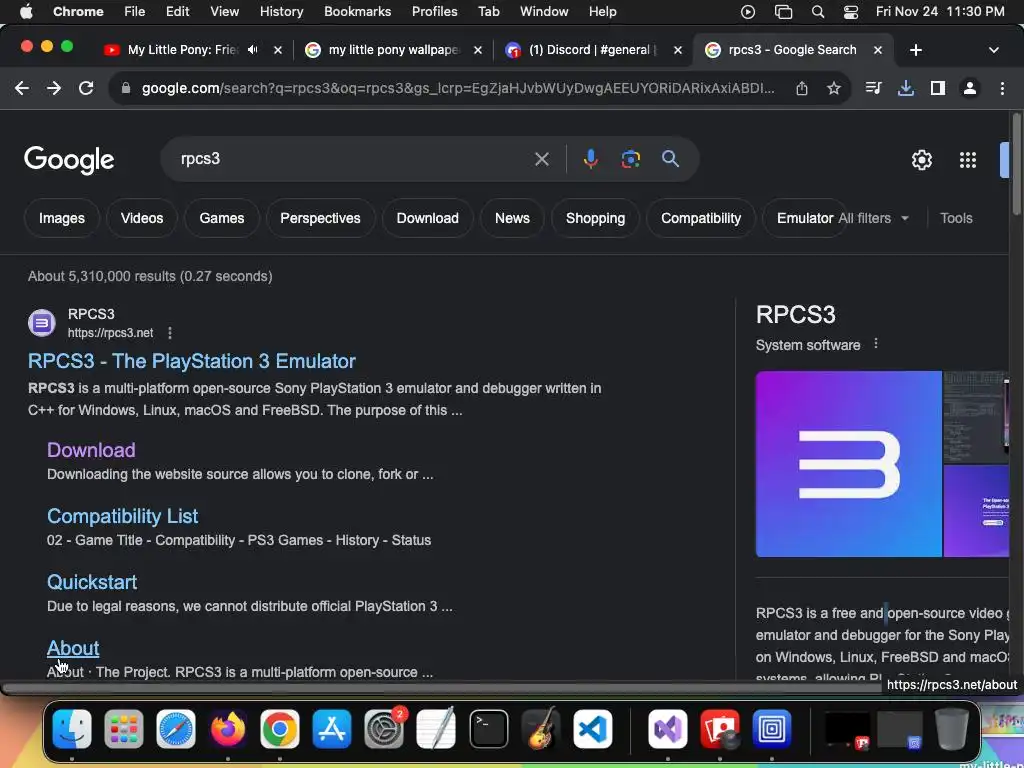The image size is (1024, 768).
Task: Go forward using the browser forward arrow
Action: click(x=54, y=88)
